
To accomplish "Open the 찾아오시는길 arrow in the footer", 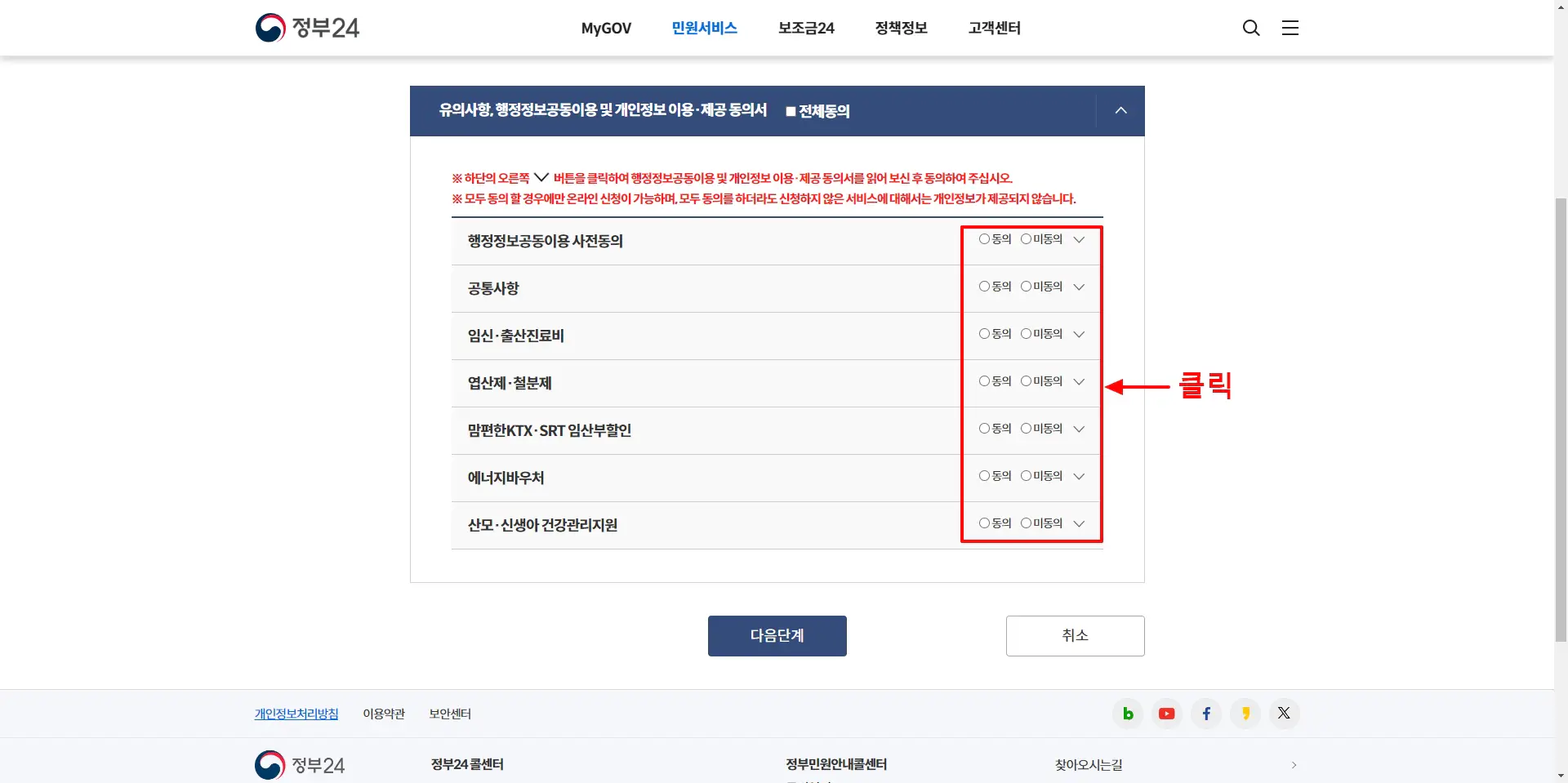I will click(1294, 765).
